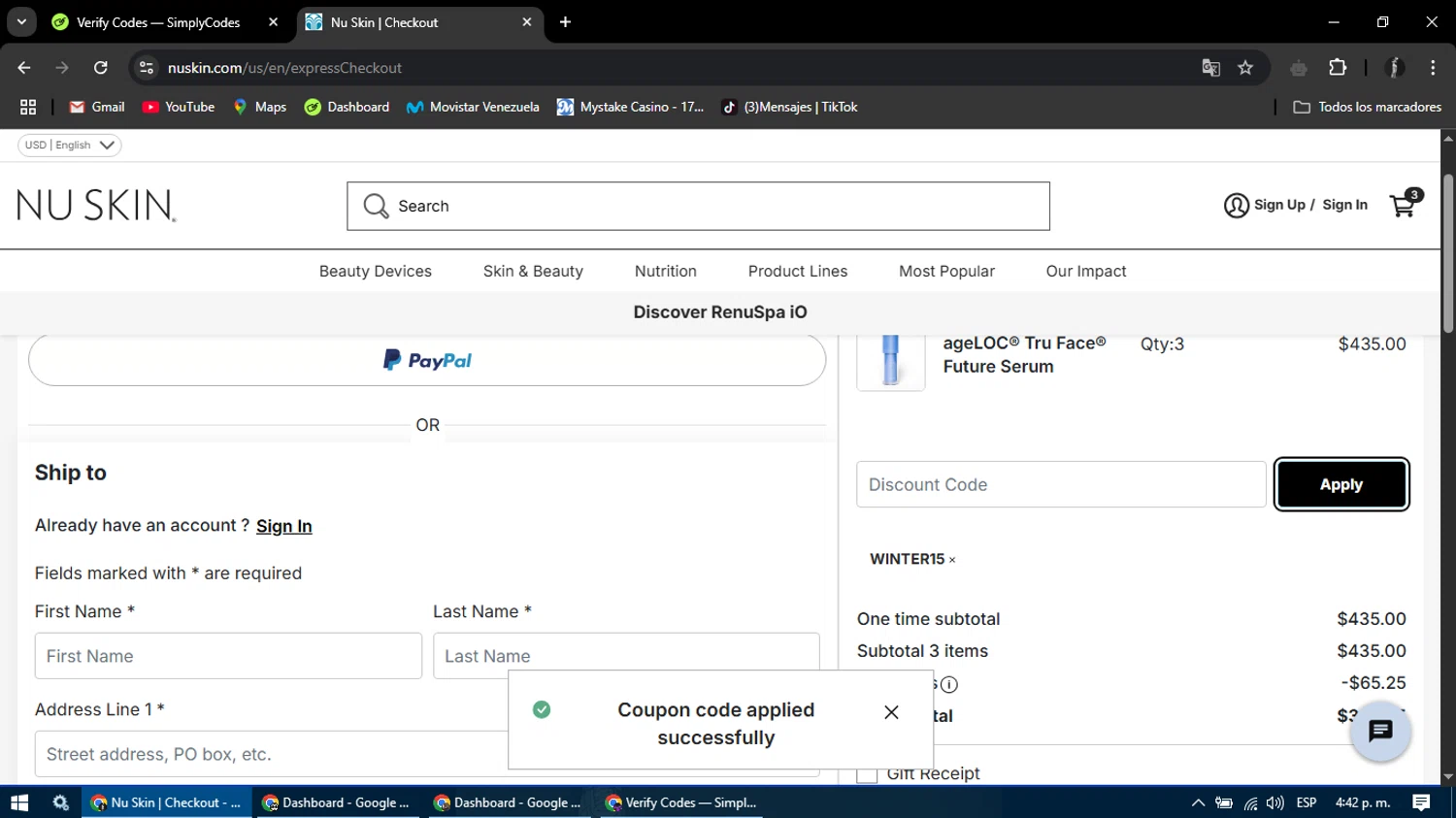Open Dashboard bookmark
The image size is (1456, 818).
pos(347,107)
